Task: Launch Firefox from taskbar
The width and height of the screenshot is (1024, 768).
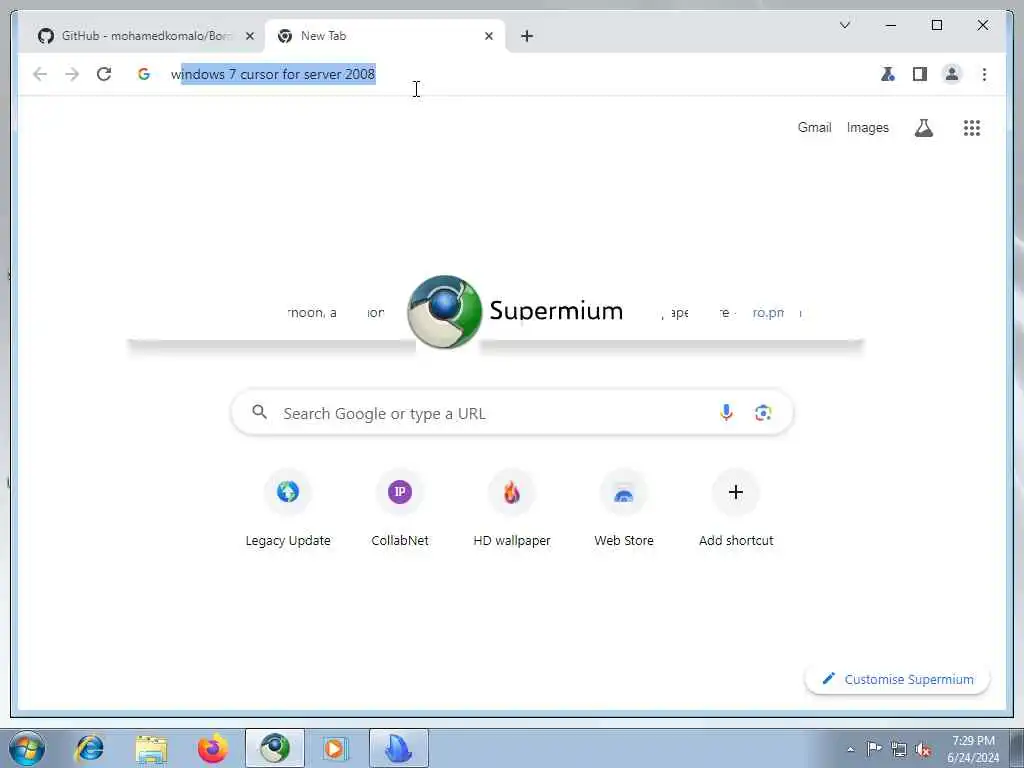Action: [x=213, y=748]
